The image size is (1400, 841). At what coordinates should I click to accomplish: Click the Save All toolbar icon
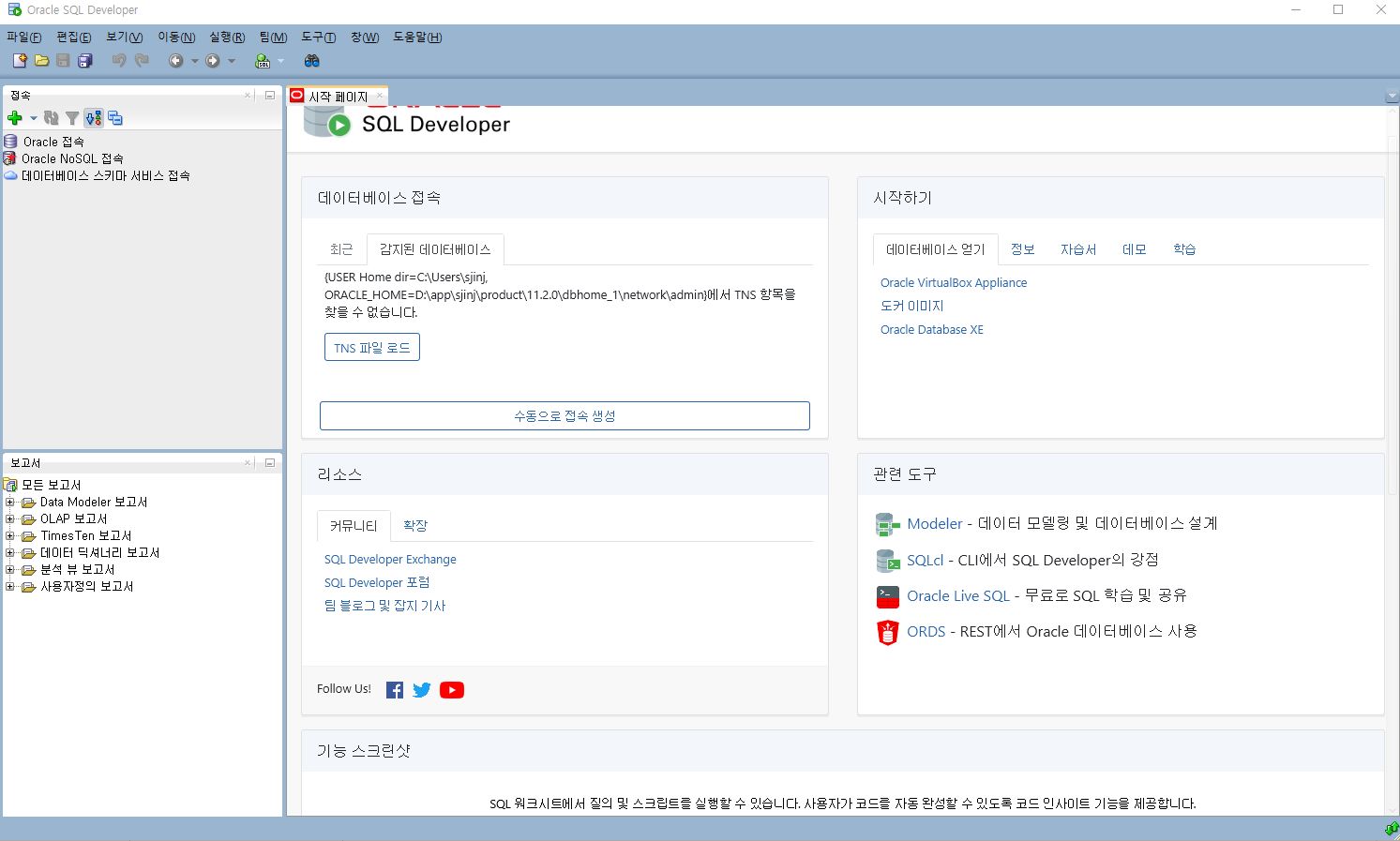pos(85,61)
